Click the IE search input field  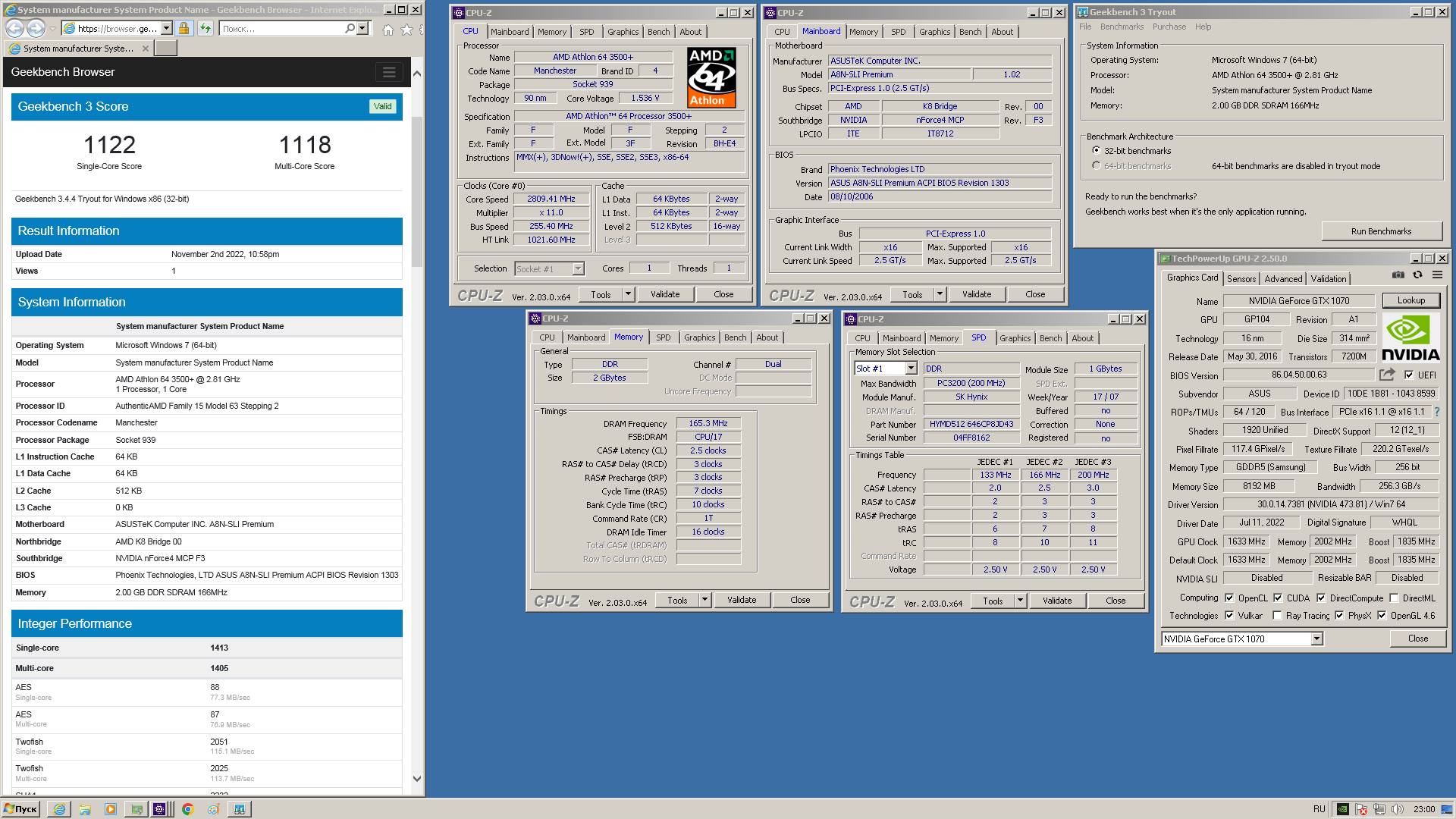281,28
